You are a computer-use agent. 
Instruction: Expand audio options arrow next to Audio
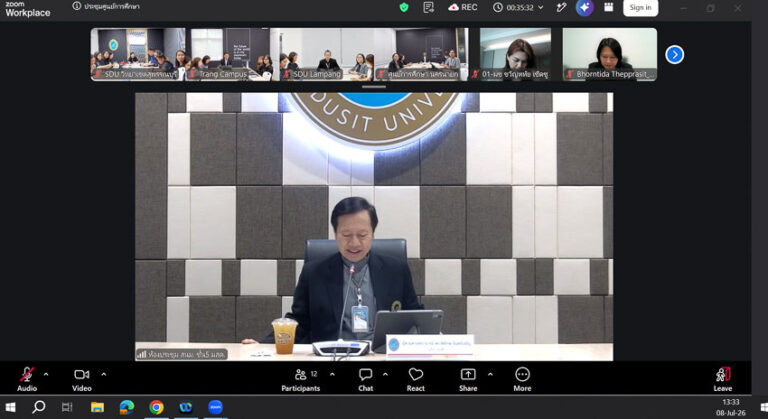(46, 374)
